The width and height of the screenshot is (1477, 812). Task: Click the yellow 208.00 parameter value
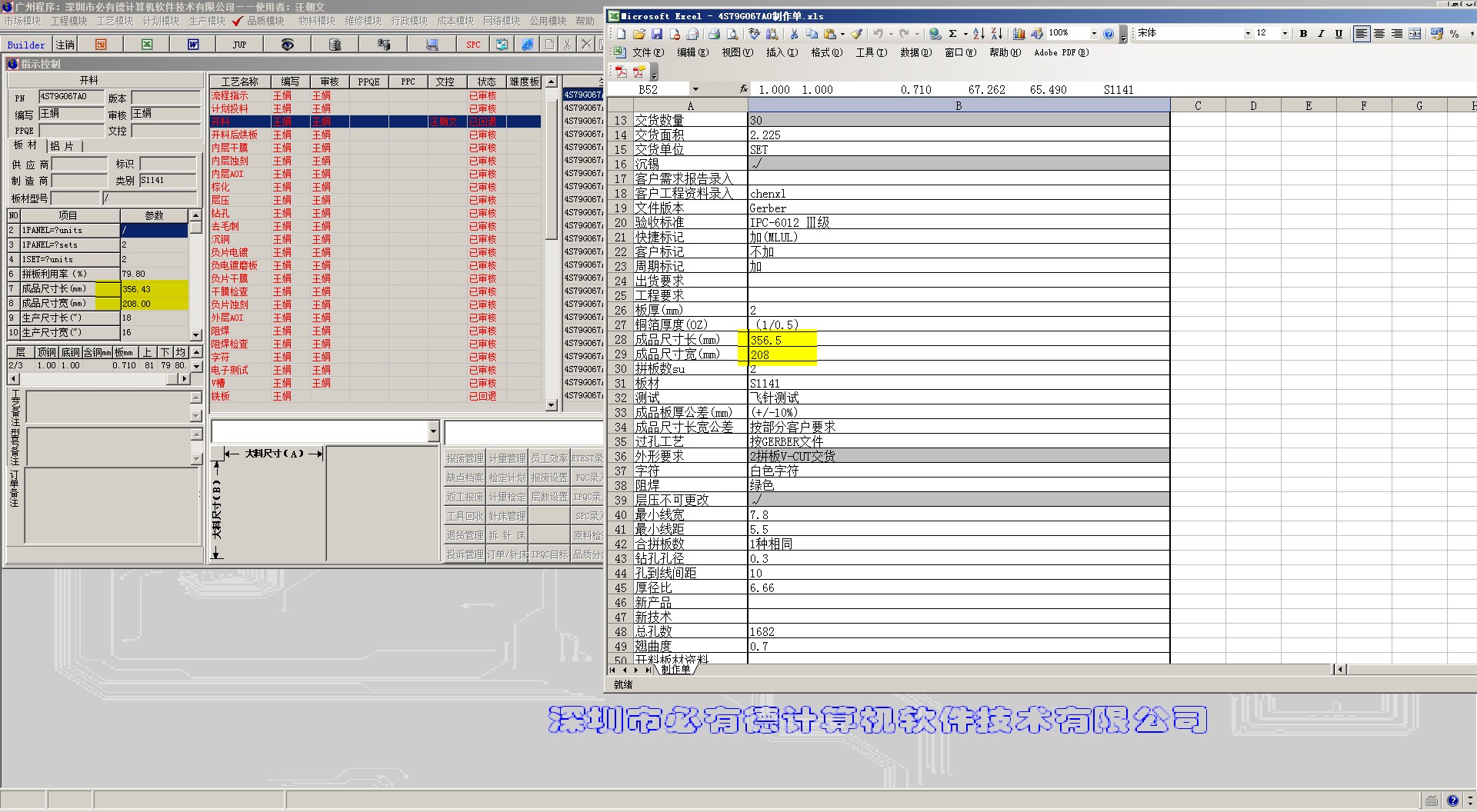(154, 304)
